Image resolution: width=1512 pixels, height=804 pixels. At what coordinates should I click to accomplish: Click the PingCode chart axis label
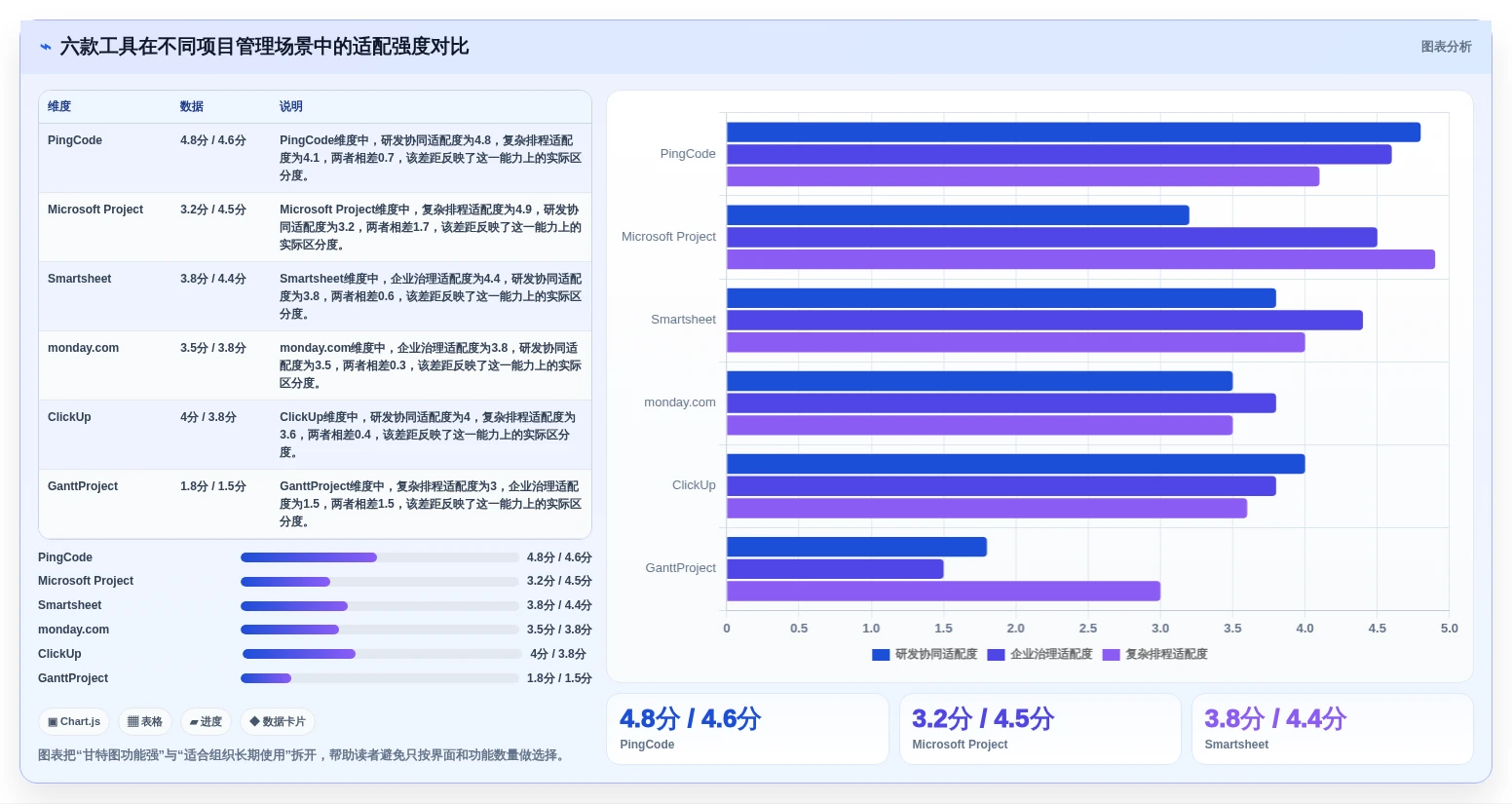[688, 154]
